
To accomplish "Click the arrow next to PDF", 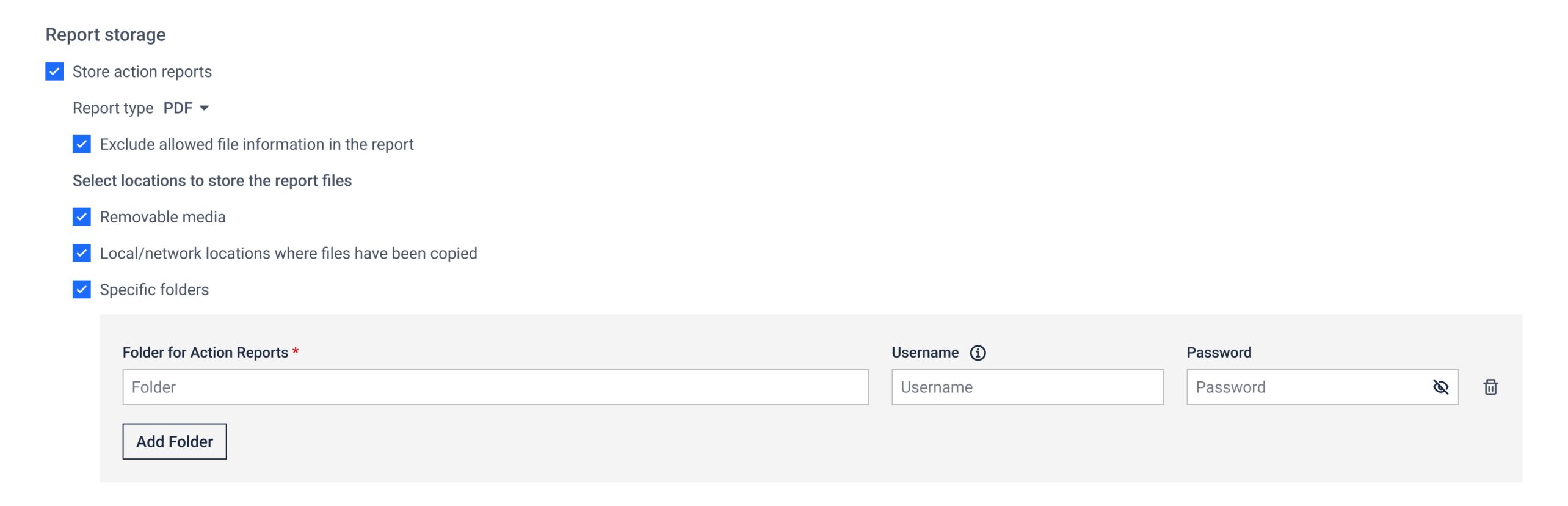I will [x=205, y=108].
